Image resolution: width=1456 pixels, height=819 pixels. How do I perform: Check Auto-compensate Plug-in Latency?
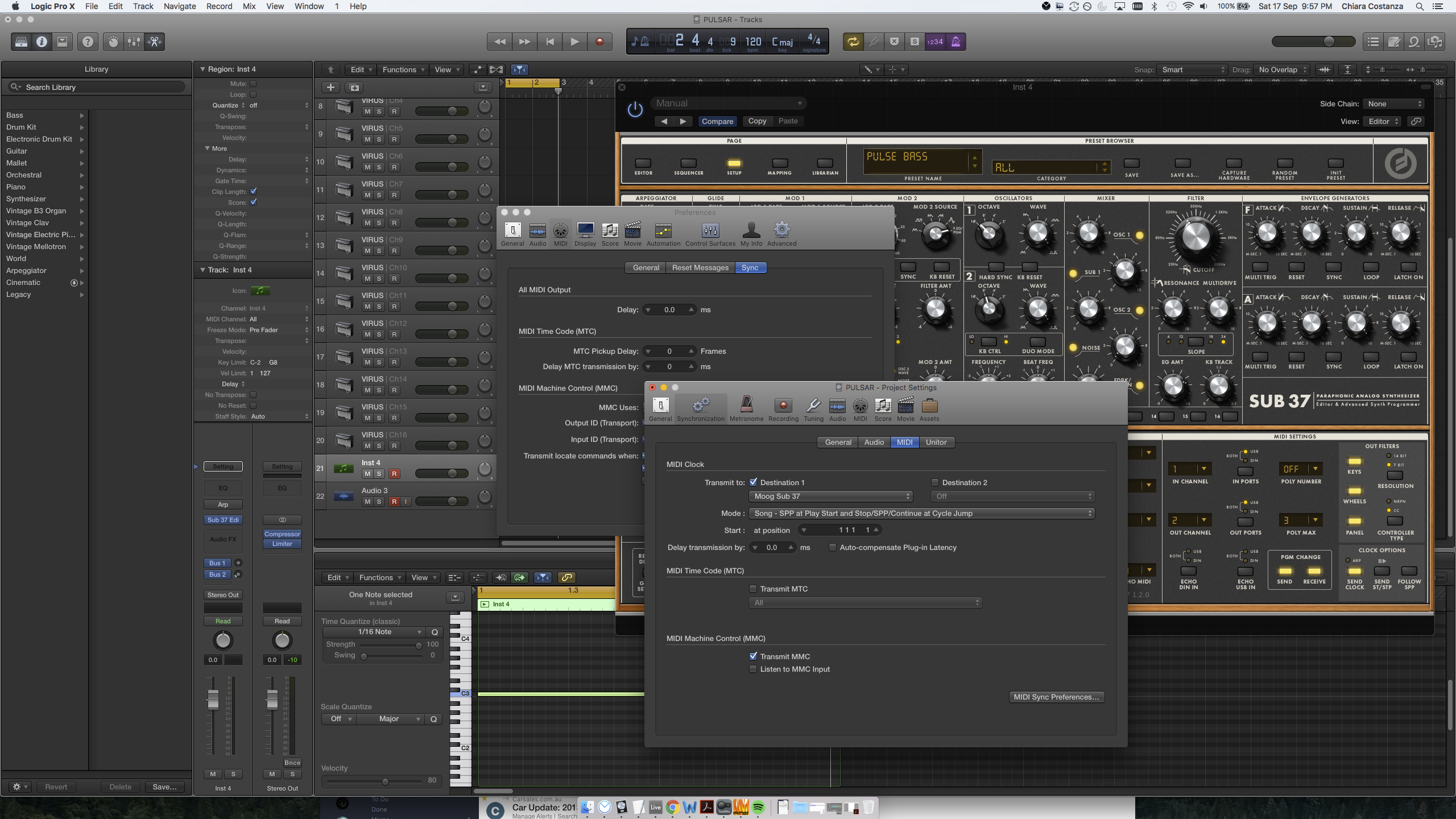click(833, 547)
